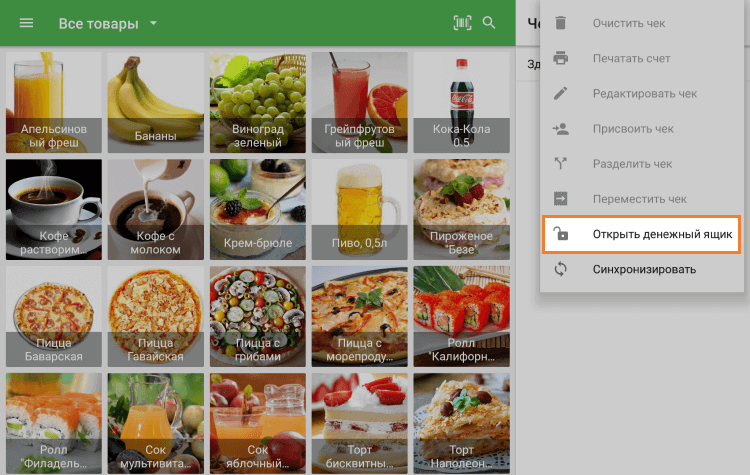Pick the 'Пиво, 0,5л' item tile
This screenshot has width=750, height=475.
359,209
